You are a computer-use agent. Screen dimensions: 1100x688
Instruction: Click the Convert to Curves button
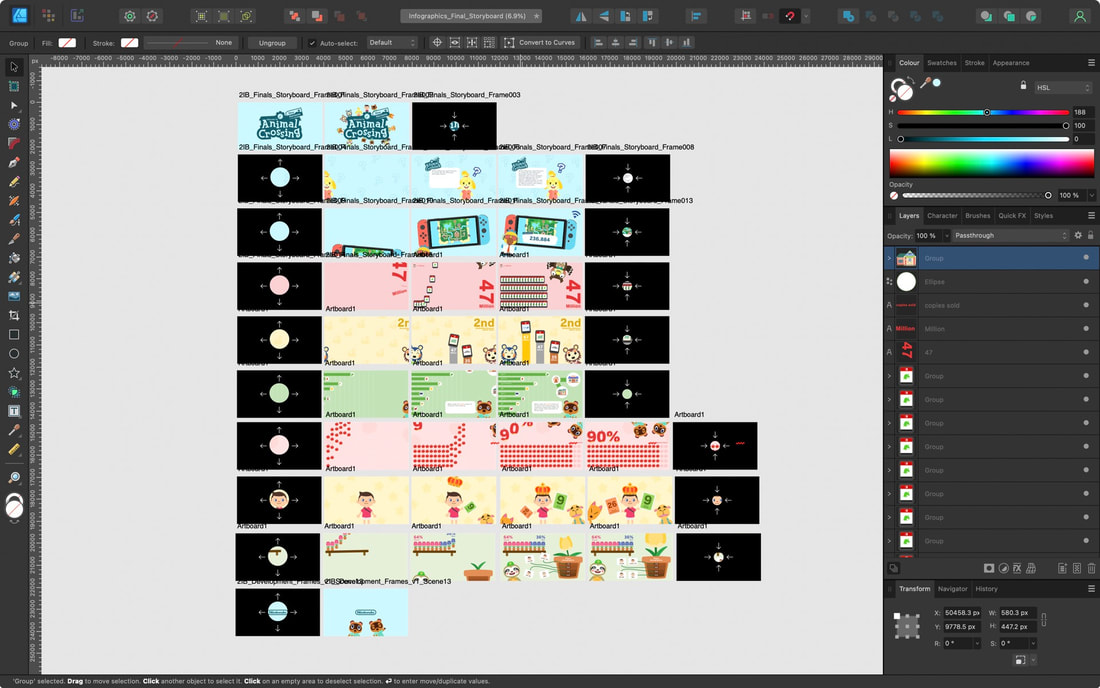point(539,43)
